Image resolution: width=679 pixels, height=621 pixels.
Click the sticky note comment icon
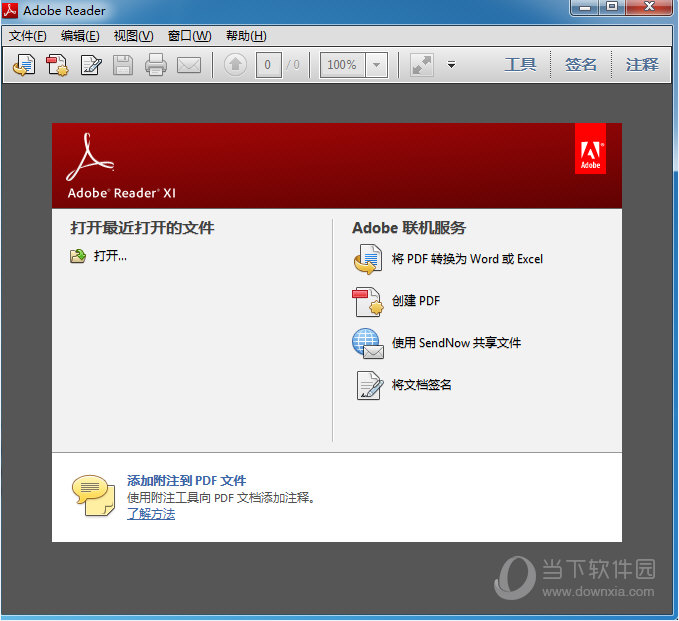click(x=94, y=496)
